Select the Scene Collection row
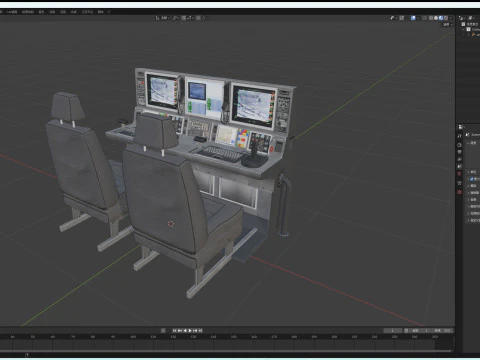480x360 pixels. [470, 24]
